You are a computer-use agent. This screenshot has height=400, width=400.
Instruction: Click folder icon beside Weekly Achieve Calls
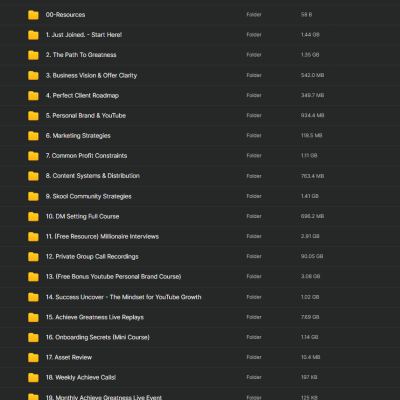tap(33, 378)
